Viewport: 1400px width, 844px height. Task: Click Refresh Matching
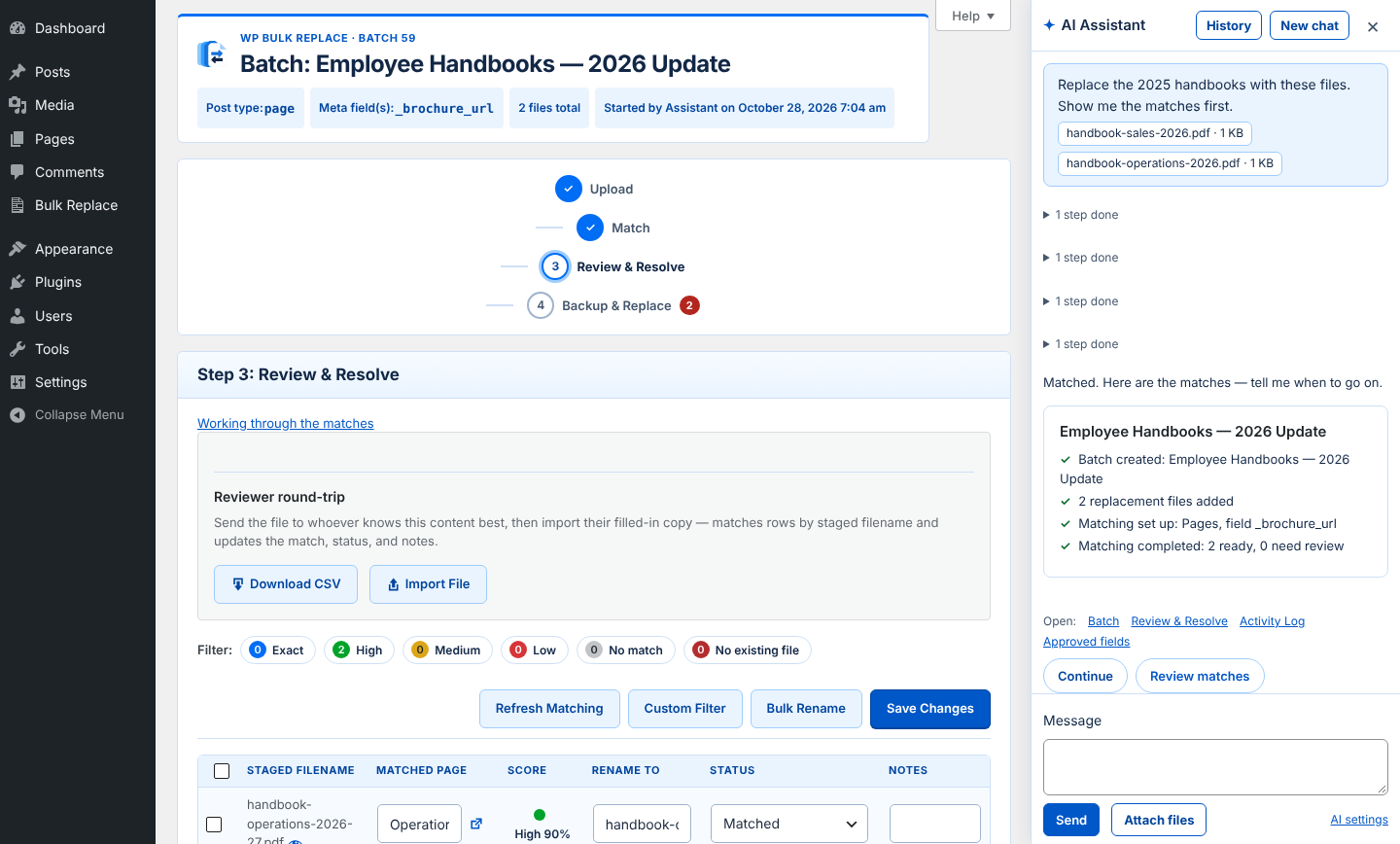coord(549,709)
